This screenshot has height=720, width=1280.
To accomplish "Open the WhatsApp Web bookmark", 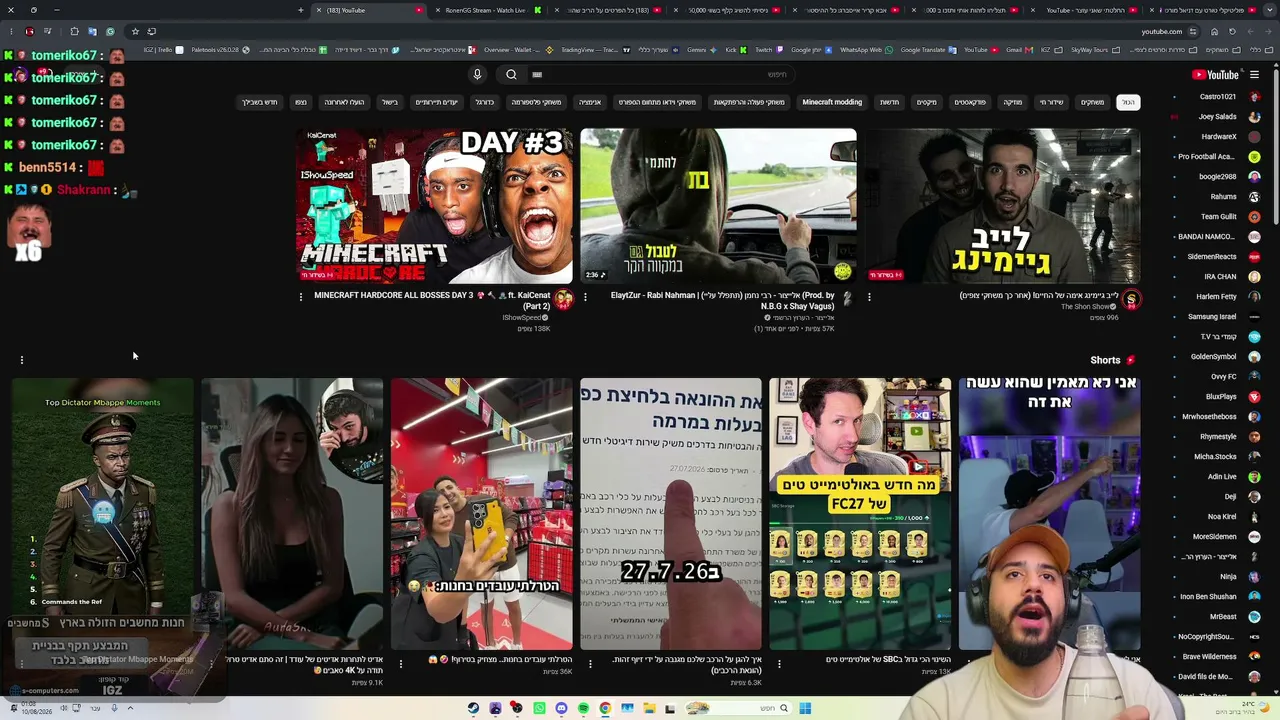I will tap(865, 50).
